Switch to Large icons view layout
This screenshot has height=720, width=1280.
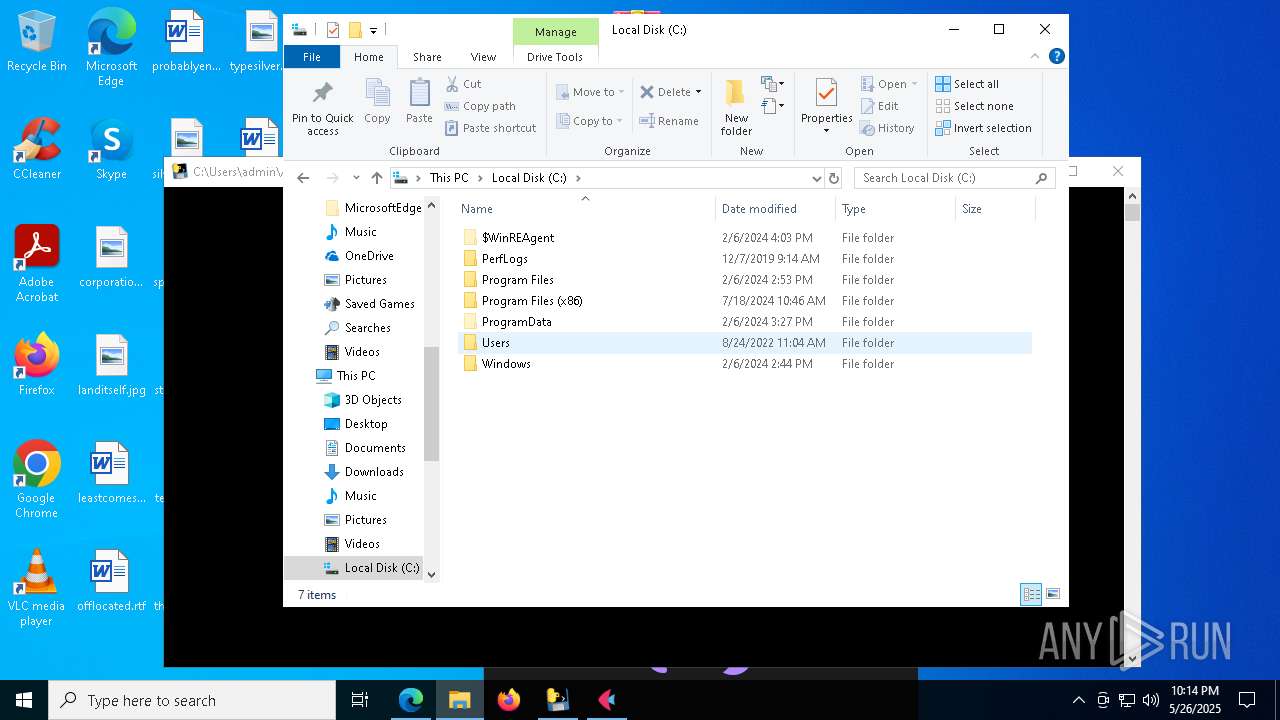pos(1052,594)
